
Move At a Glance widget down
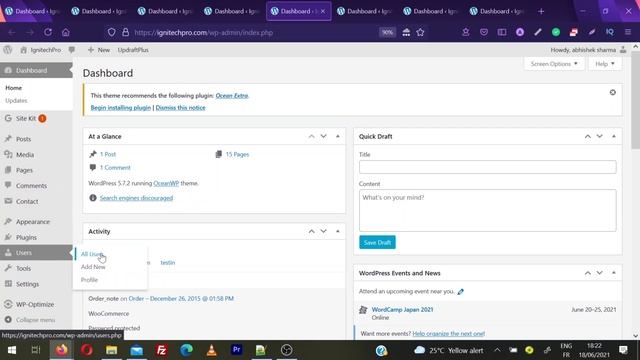tap(324, 136)
